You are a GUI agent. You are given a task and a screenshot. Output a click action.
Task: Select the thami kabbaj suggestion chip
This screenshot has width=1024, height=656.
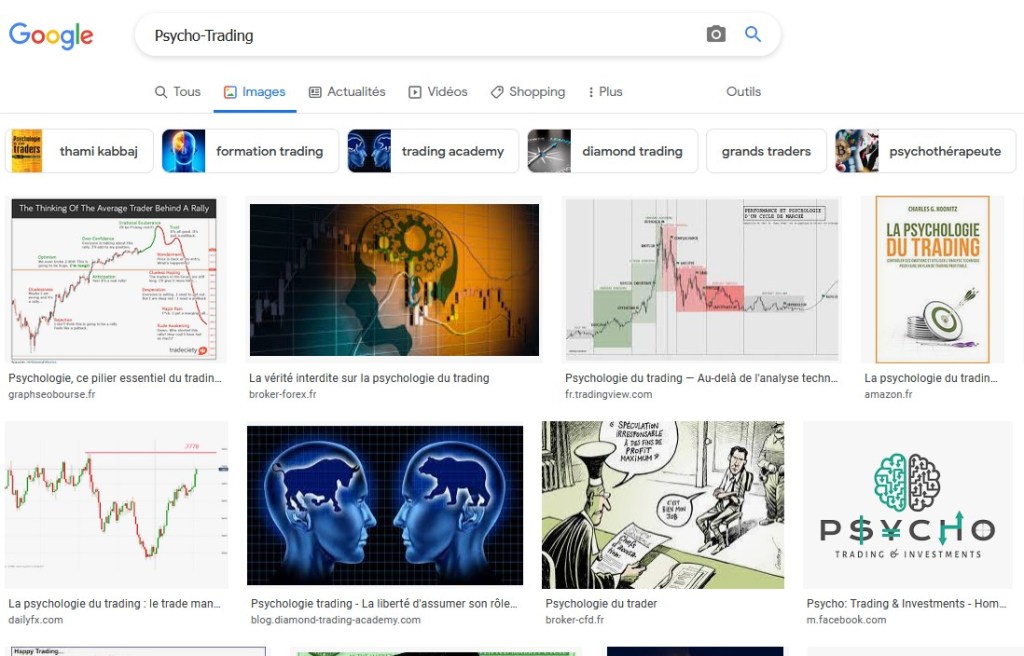tap(80, 151)
